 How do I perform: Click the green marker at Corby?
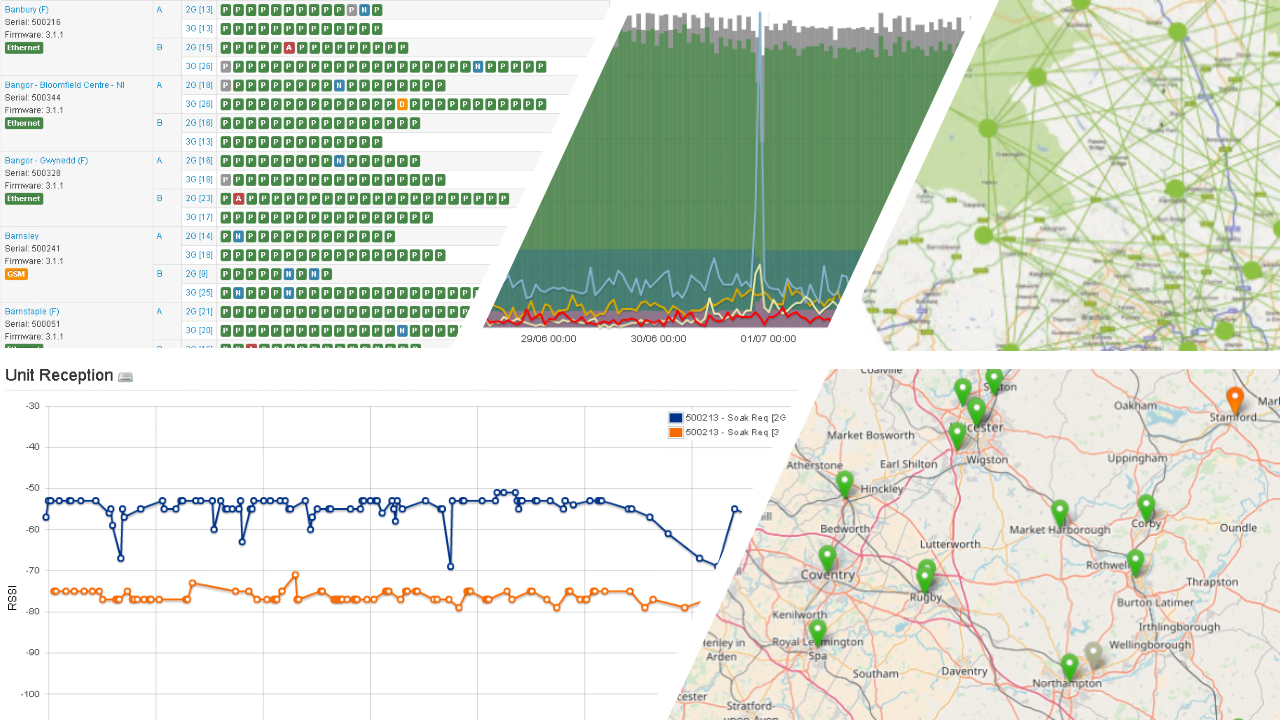point(1146,508)
